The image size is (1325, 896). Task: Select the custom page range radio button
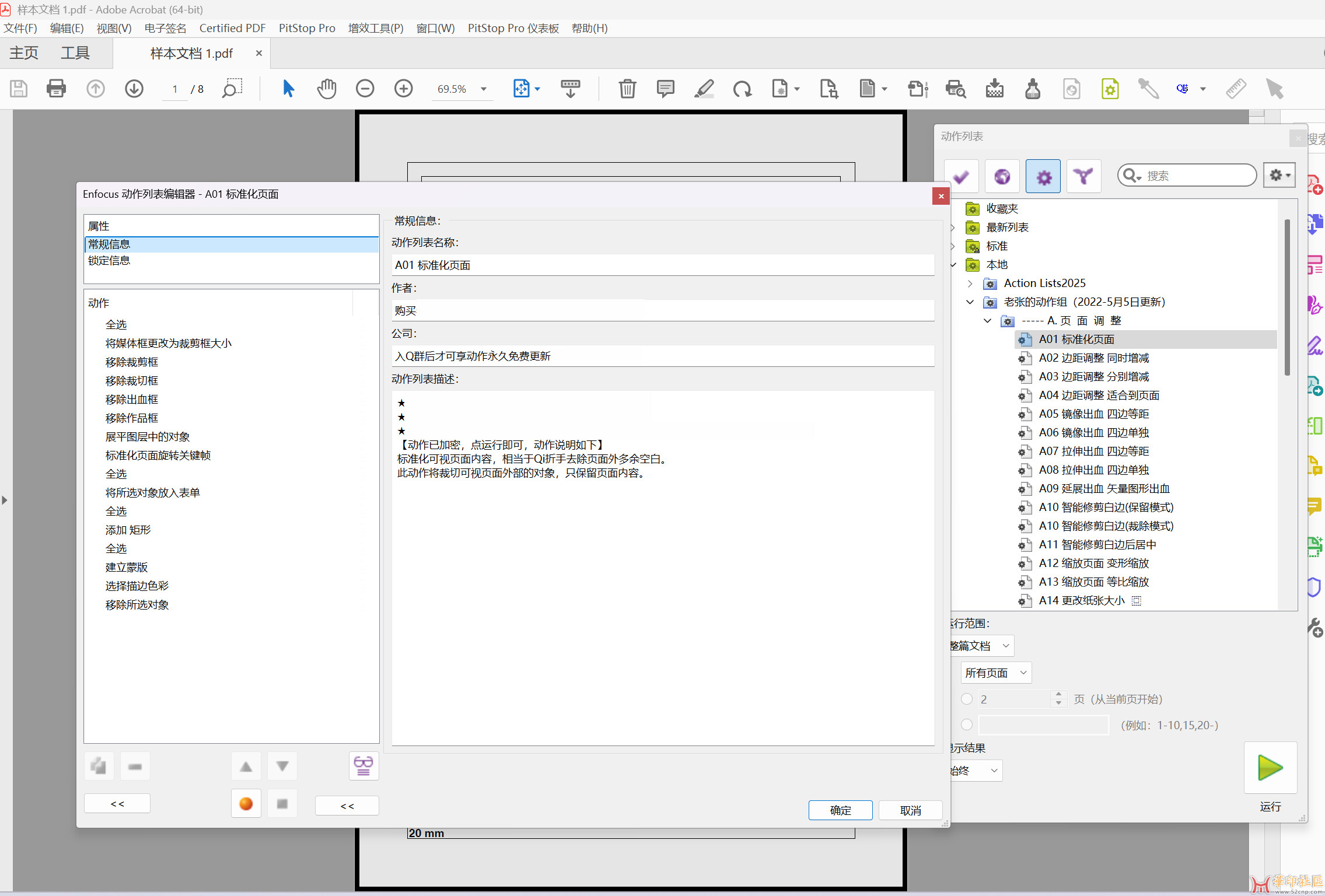click(x=967, y=724)
